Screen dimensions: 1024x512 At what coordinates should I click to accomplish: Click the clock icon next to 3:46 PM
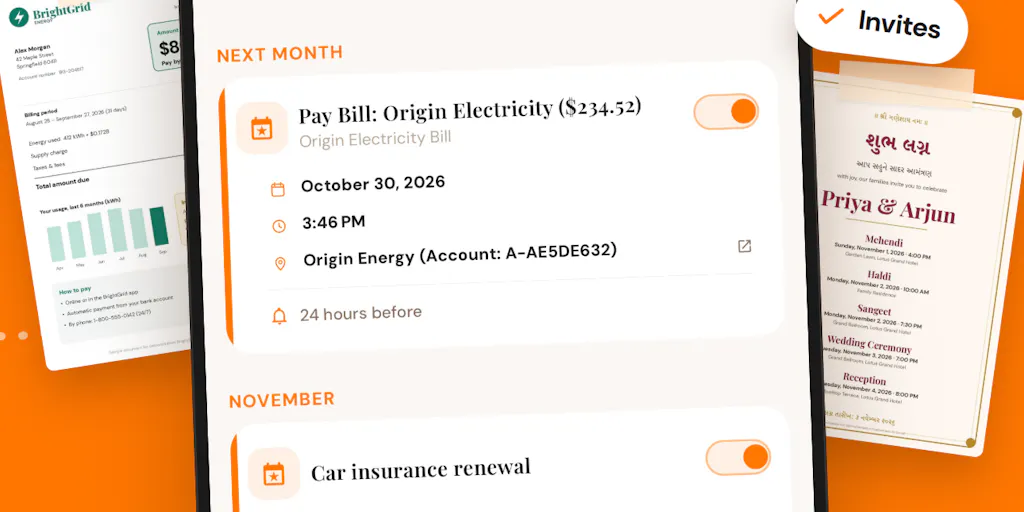[279, 226]
